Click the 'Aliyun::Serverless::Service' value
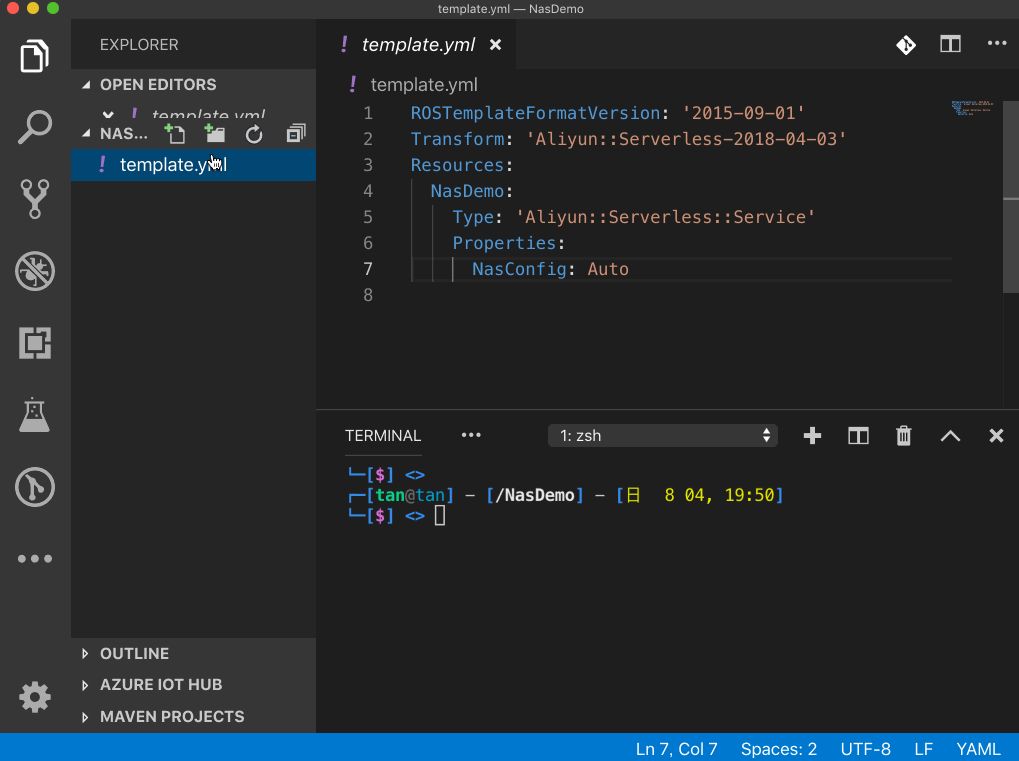The width and height of the screenshot is (1019, 761). coord(665,217)
